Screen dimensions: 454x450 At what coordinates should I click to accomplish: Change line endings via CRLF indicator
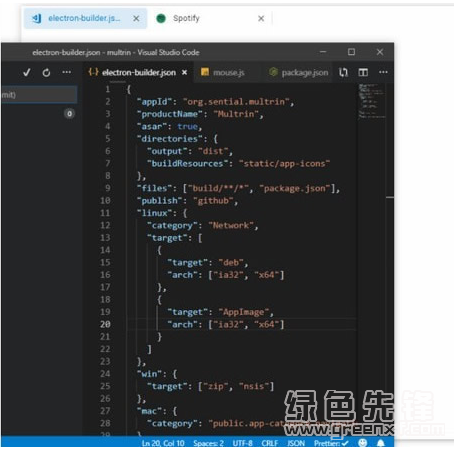click(x=269, y=443)
